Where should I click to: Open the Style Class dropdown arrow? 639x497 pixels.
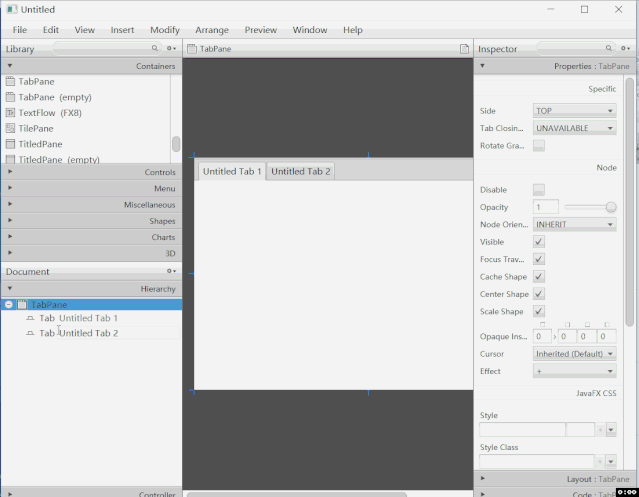click(611, 462)
